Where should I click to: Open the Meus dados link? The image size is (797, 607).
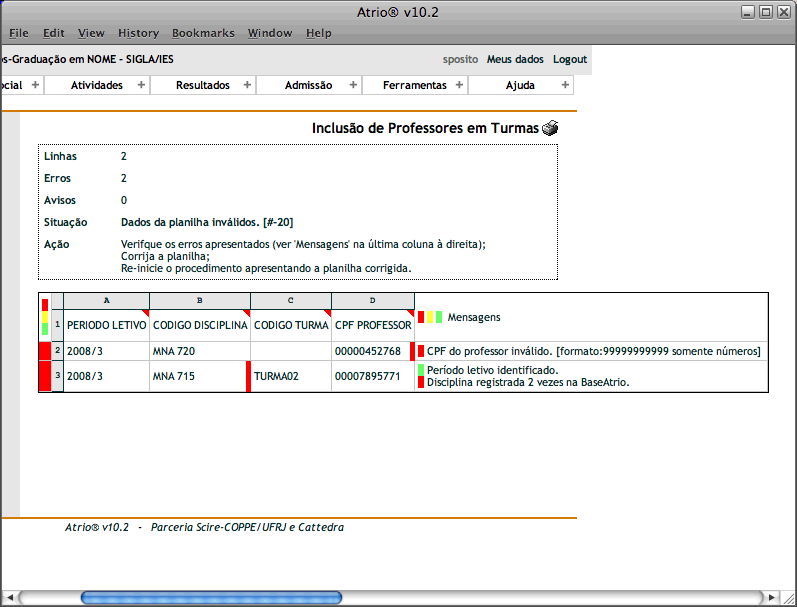pos(515,59)
